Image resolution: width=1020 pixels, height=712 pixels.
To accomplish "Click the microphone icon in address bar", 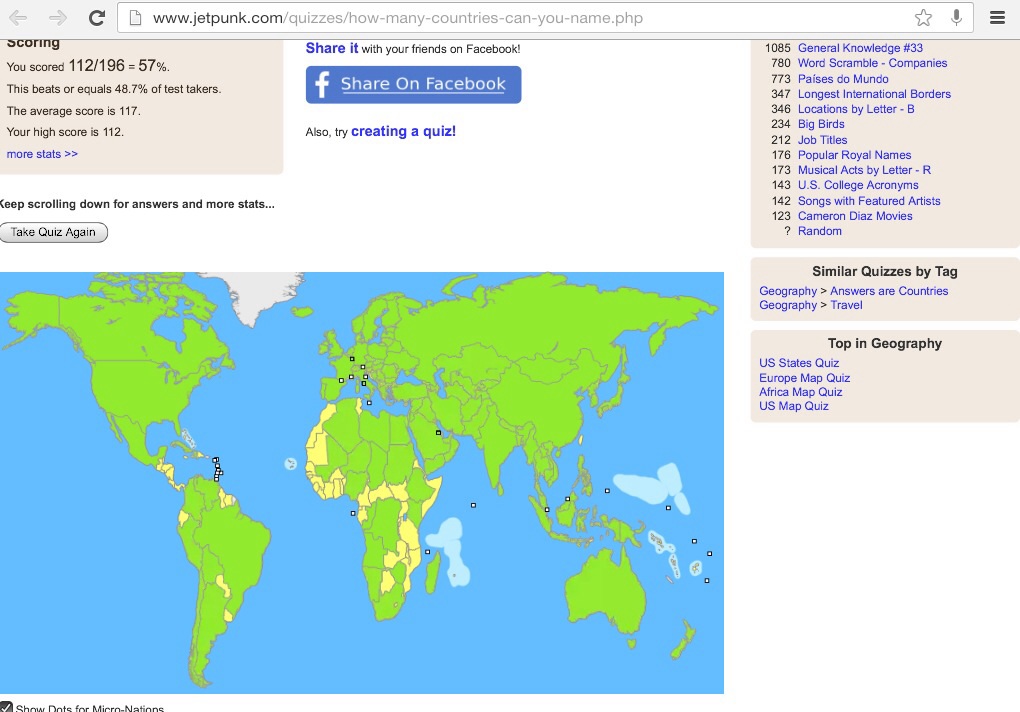I will (956, 18).
